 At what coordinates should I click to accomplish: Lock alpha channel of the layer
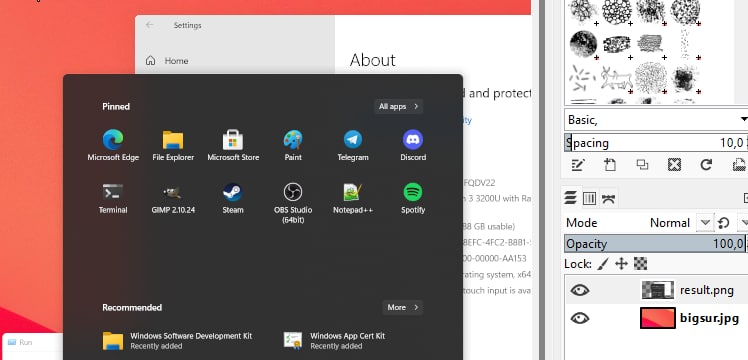(640, 264)
